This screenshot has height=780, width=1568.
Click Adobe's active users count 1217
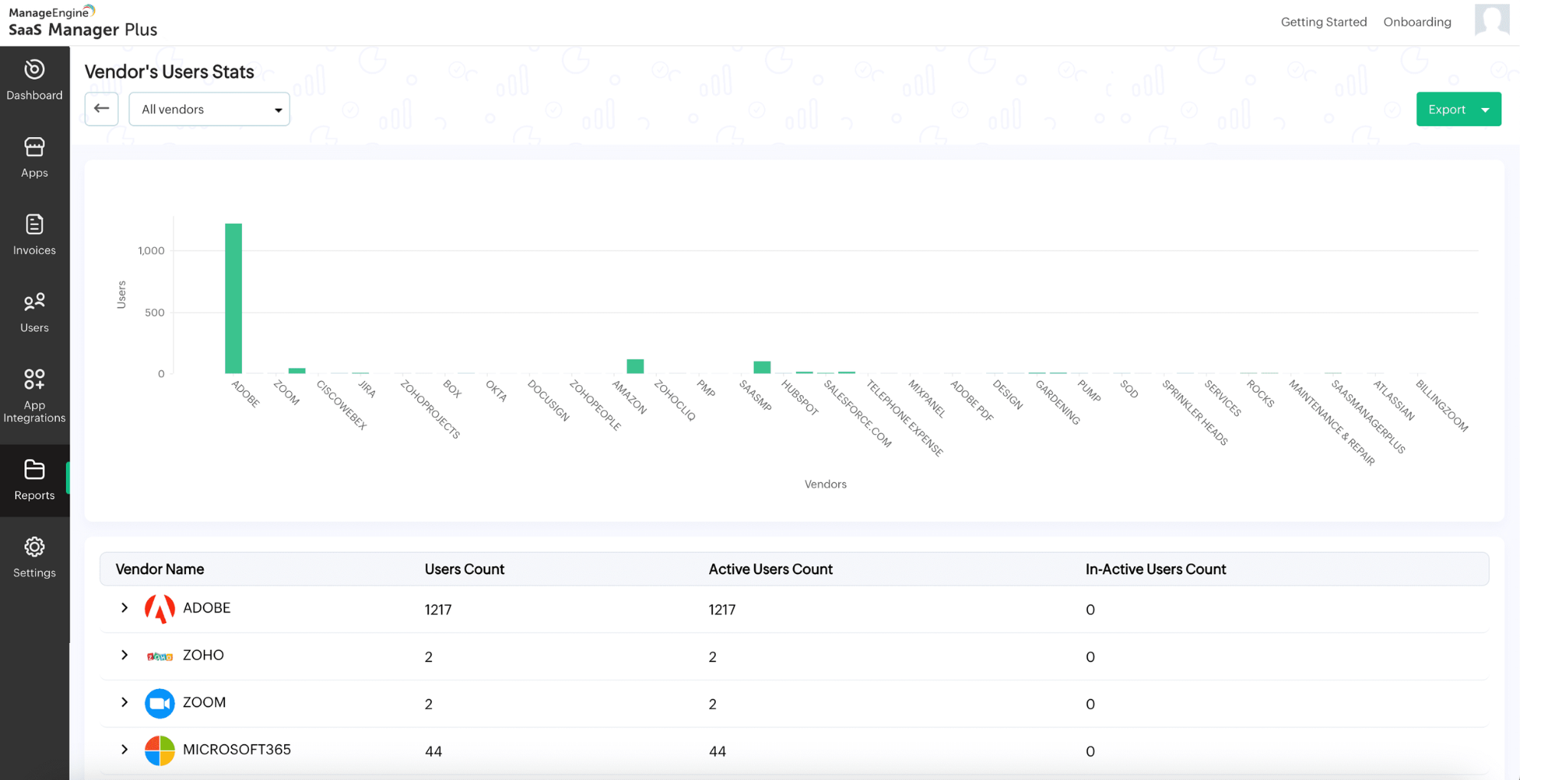722,610
